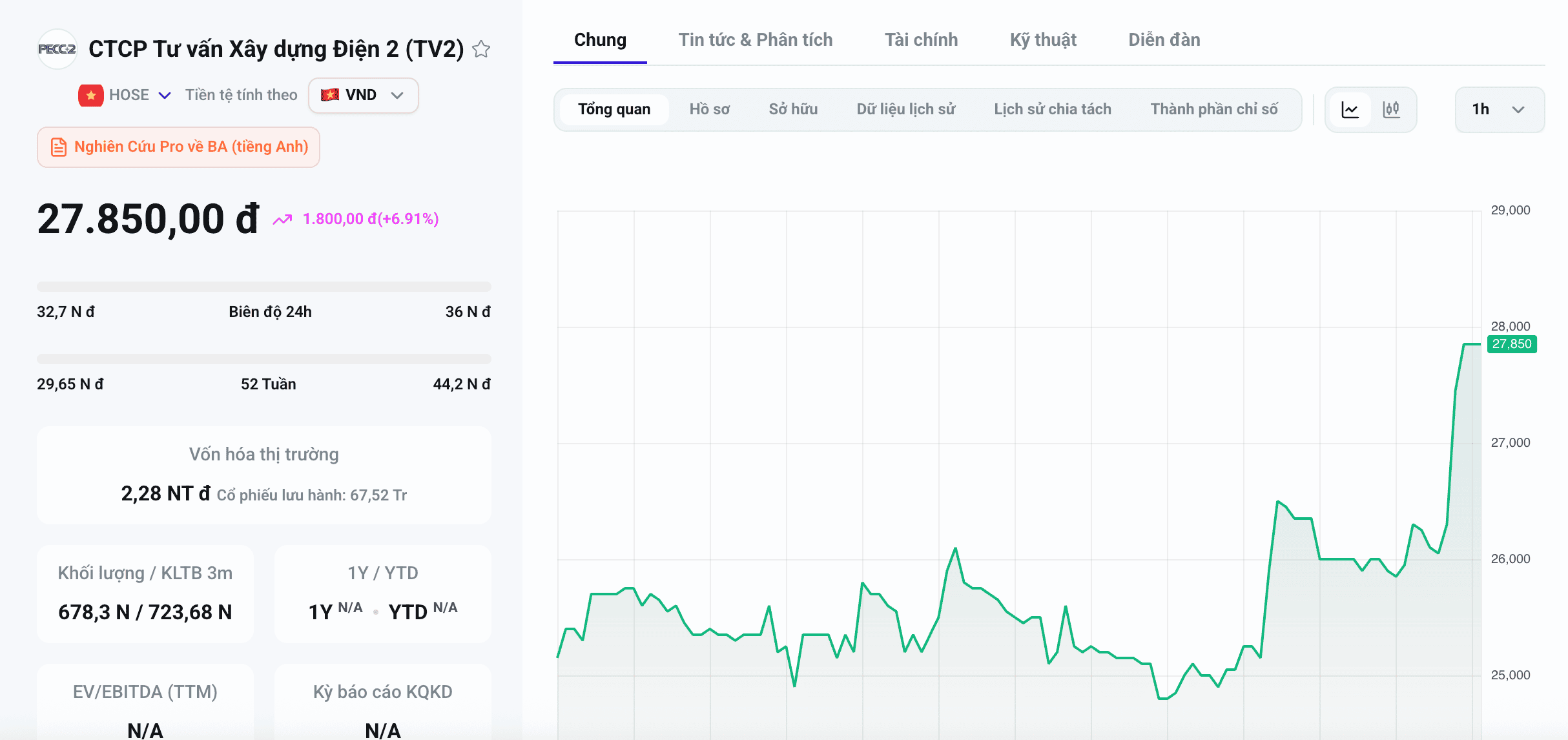Open the 1h timeframe dropdown
Image resolution: width=1568 pixels, height=740 pixels.
coord(1500,110)
